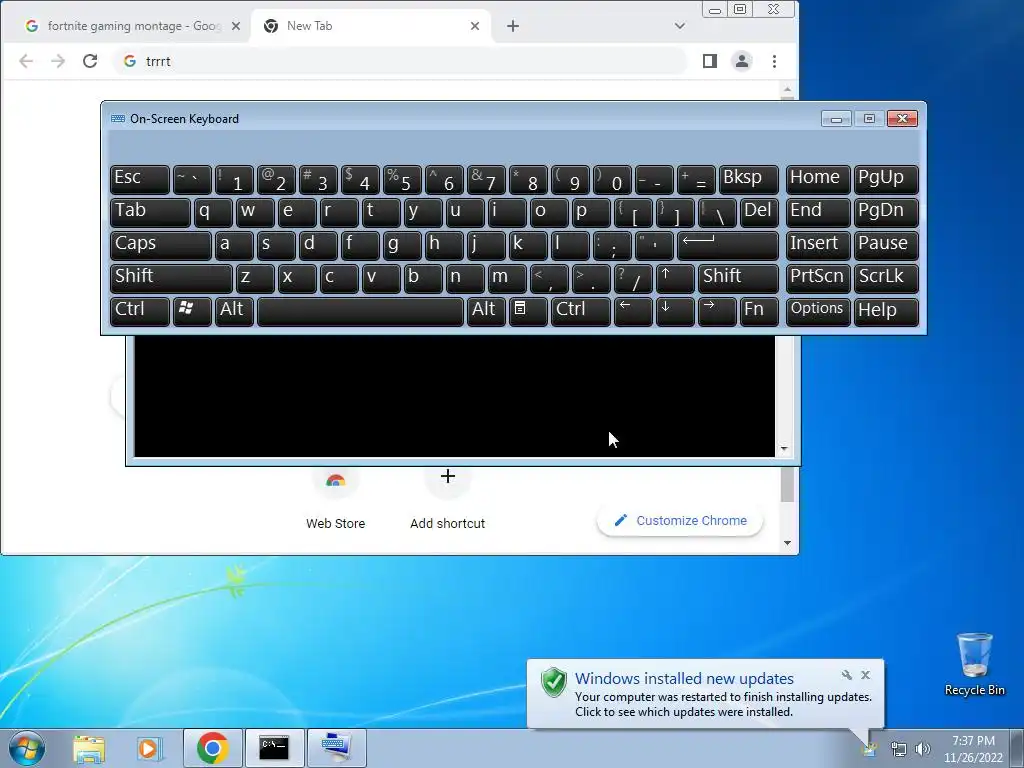The height and width of the screenshot is (768, 1024).
Task: Open the Chrome side panel icon
Action: tap(710, 61)
